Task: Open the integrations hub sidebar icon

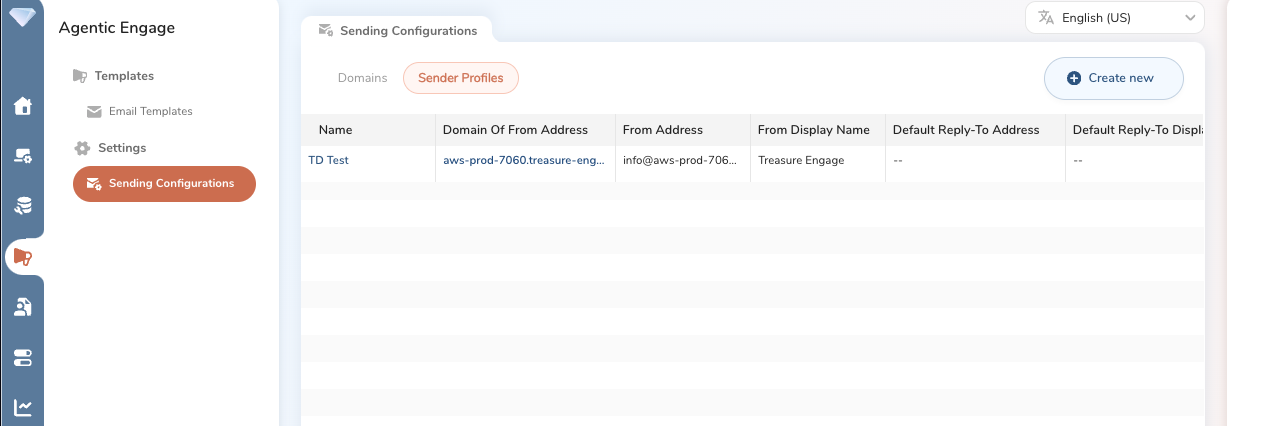Action: (x=22, y=156)
